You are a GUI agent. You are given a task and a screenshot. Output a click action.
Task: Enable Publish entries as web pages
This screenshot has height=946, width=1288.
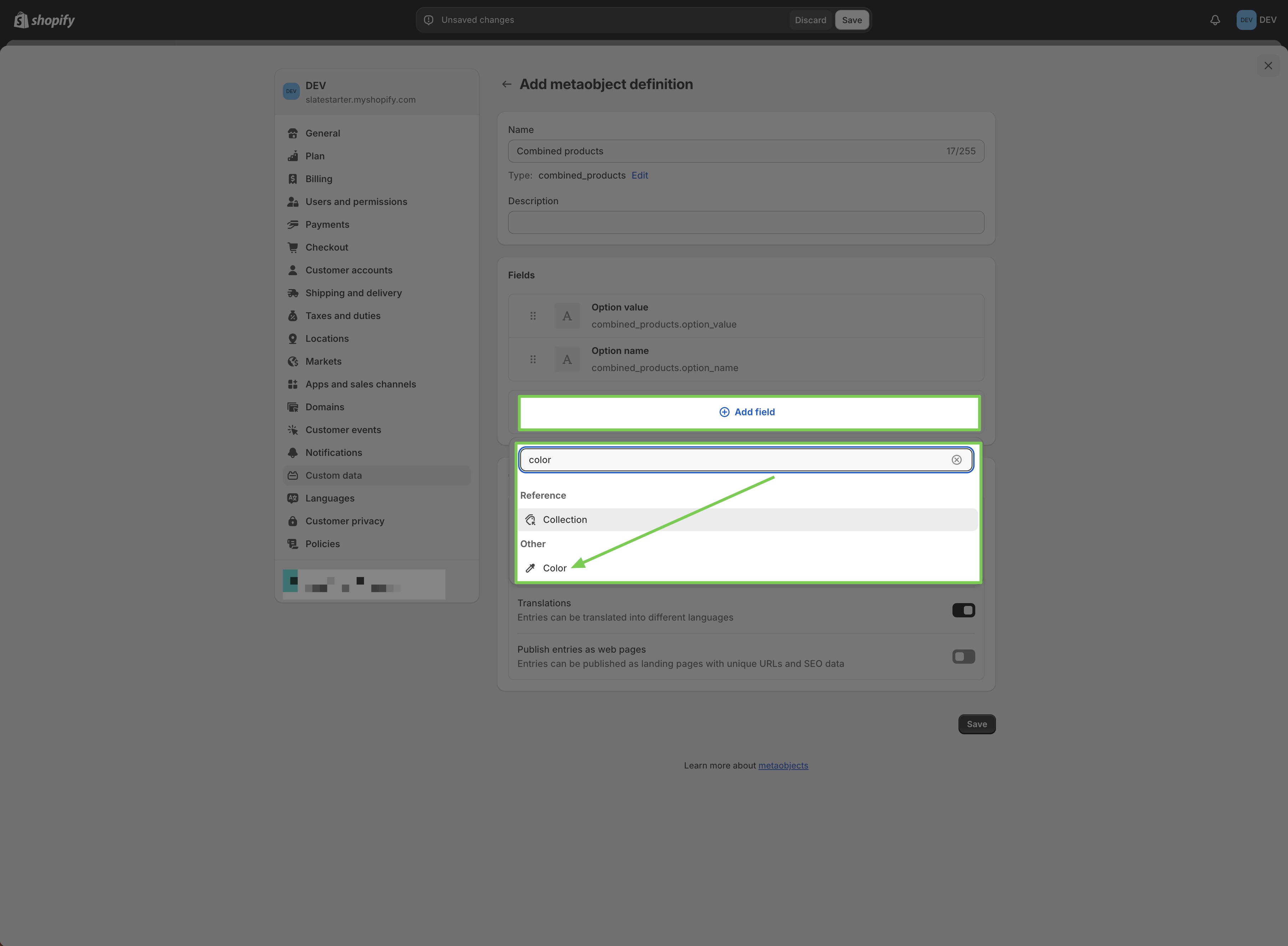pos(963,657)
